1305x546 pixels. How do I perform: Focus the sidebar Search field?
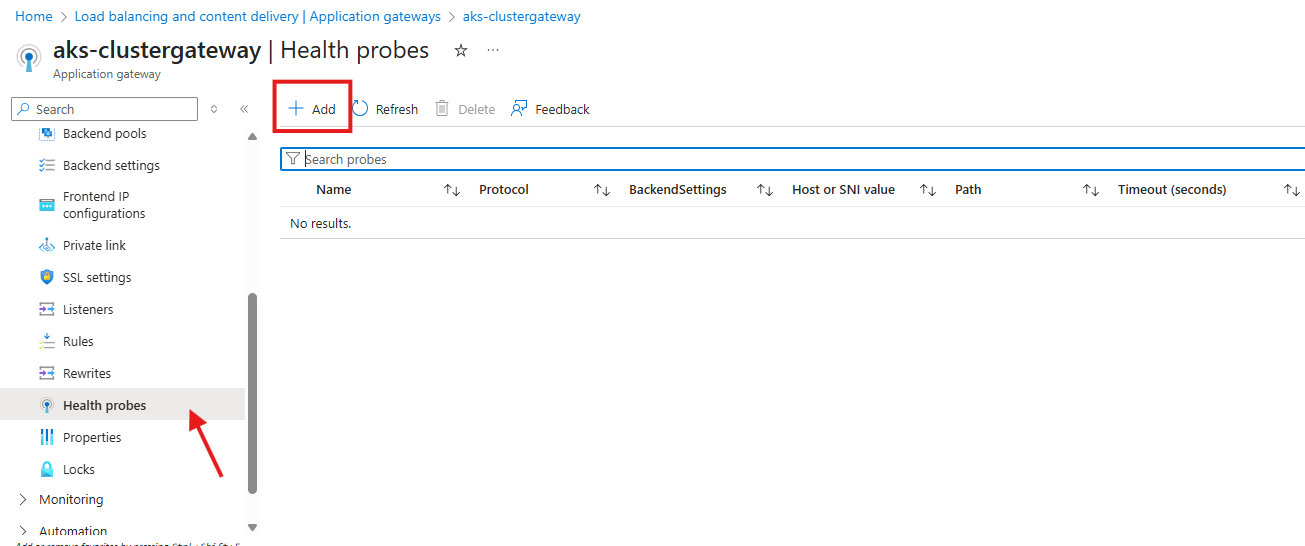coord(105,109)
